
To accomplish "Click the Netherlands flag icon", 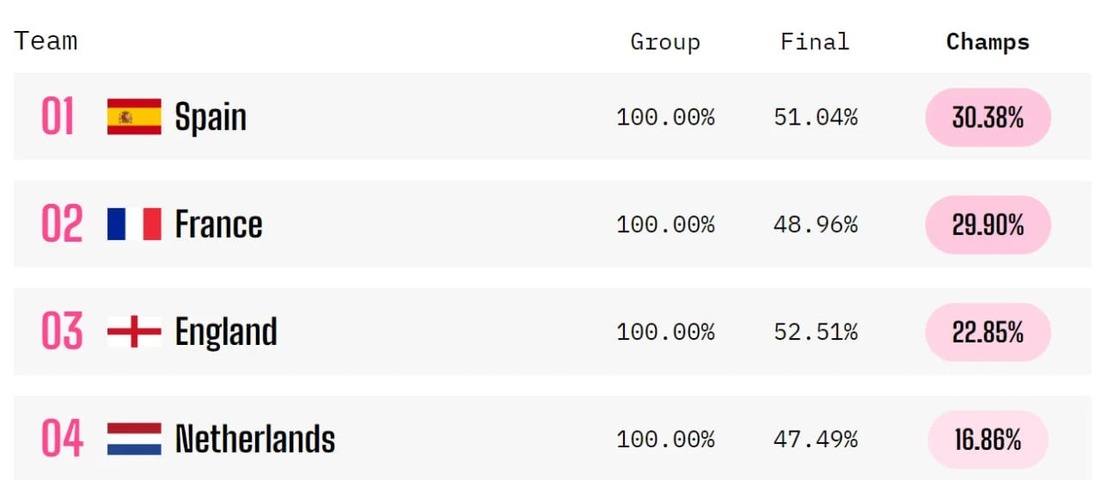I will click(134, 439).
